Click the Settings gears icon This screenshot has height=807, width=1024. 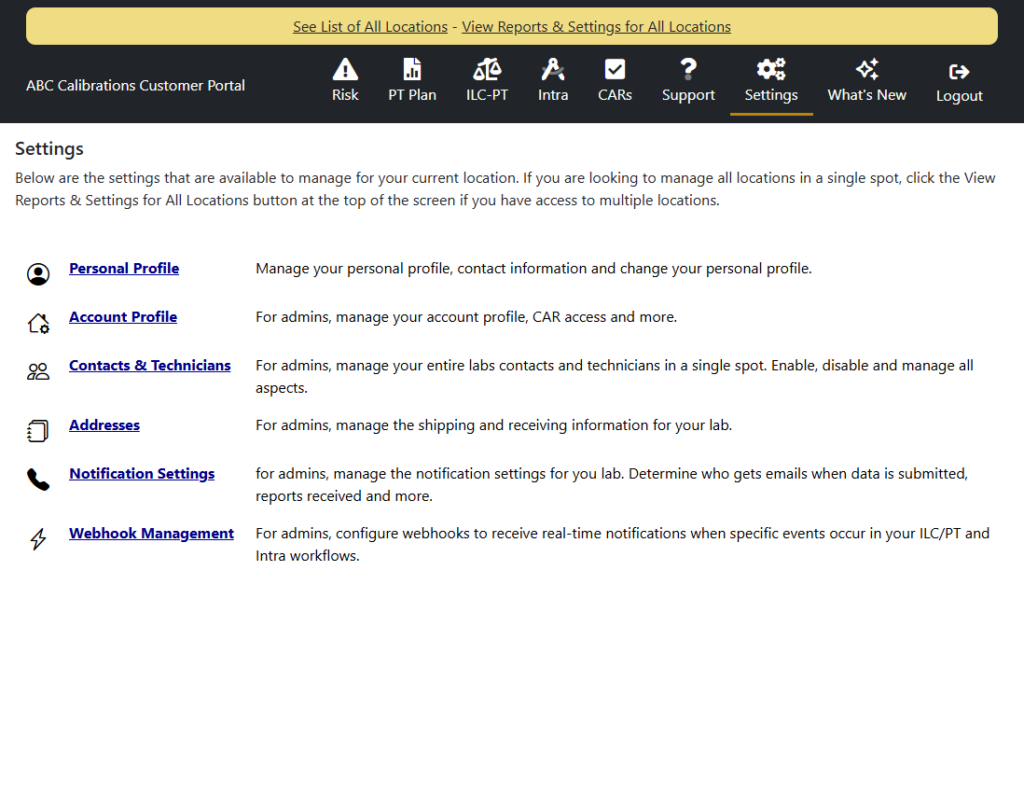click(x=771, y=69)
